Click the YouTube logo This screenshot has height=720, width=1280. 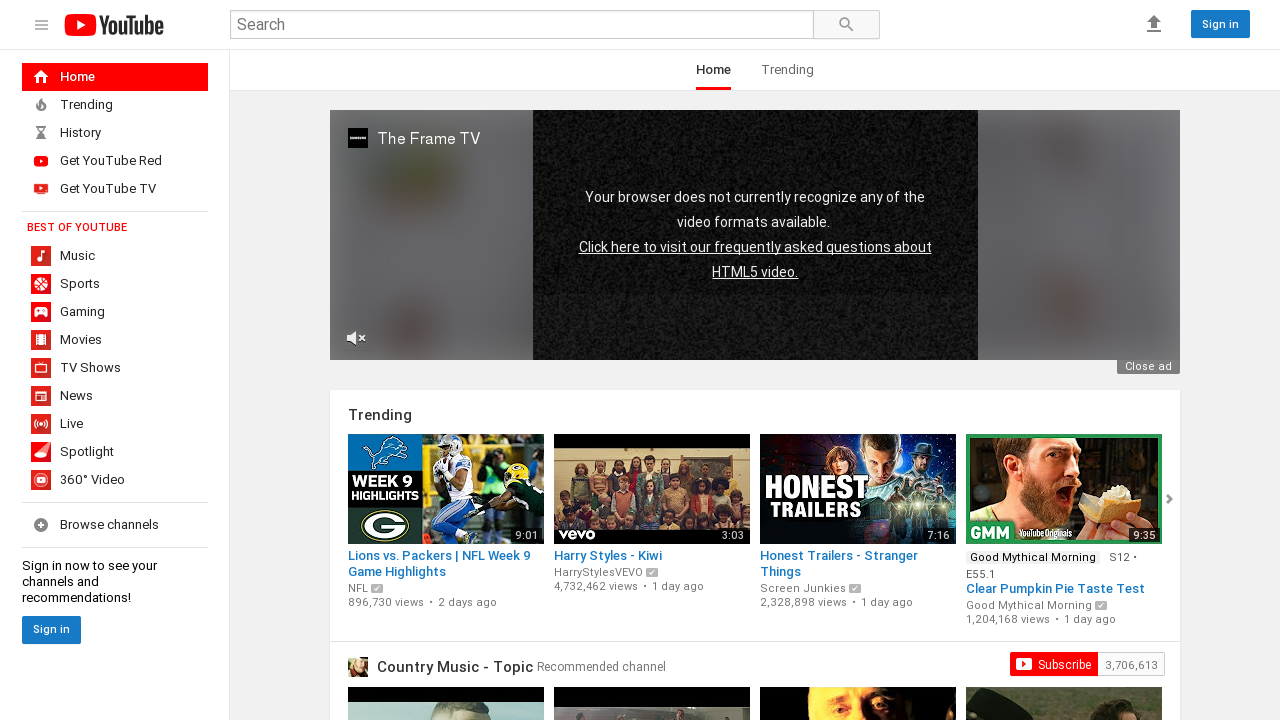click(114, 25)
